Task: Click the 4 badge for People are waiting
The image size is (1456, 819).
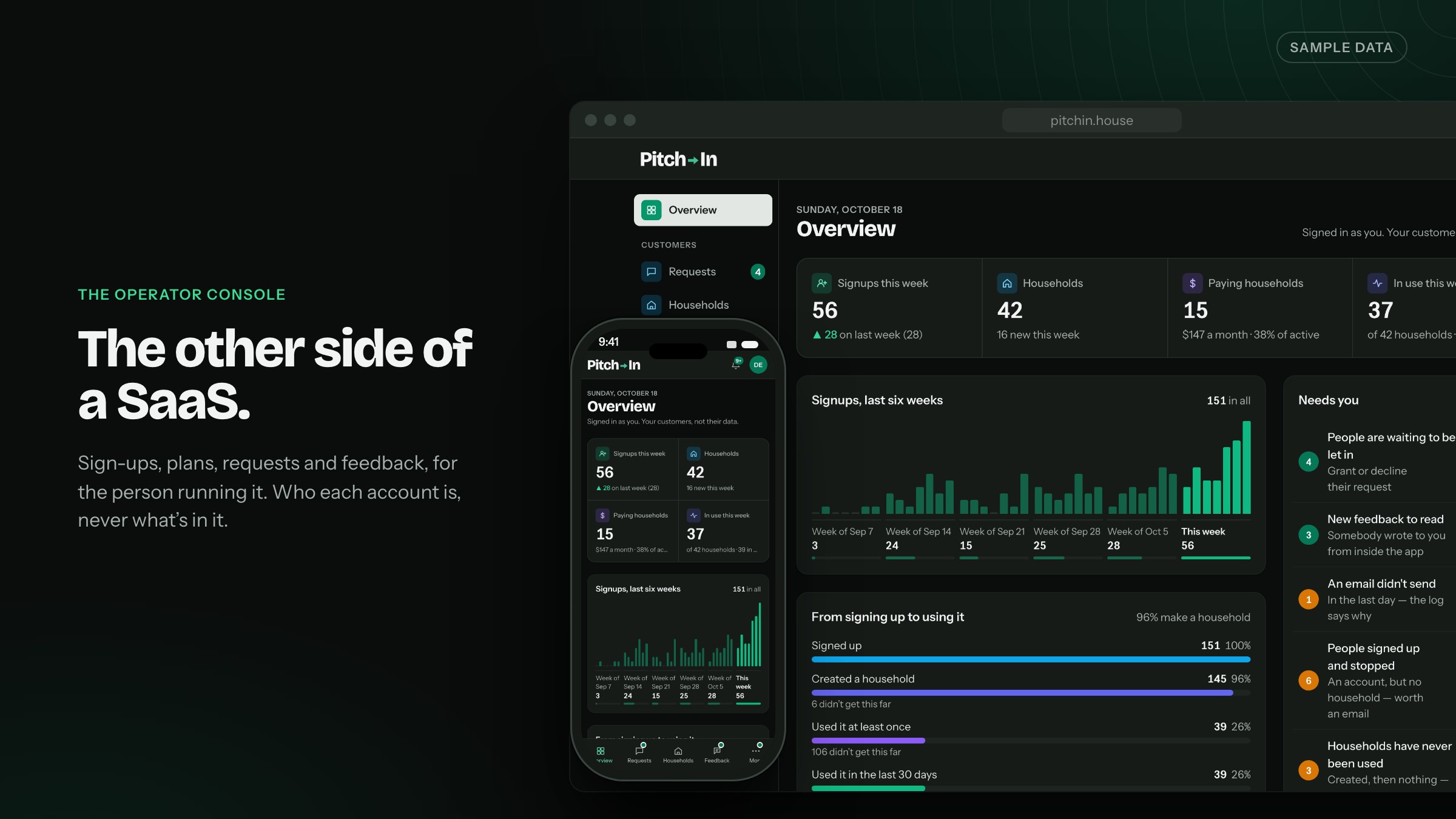Action: (1309, 462)
